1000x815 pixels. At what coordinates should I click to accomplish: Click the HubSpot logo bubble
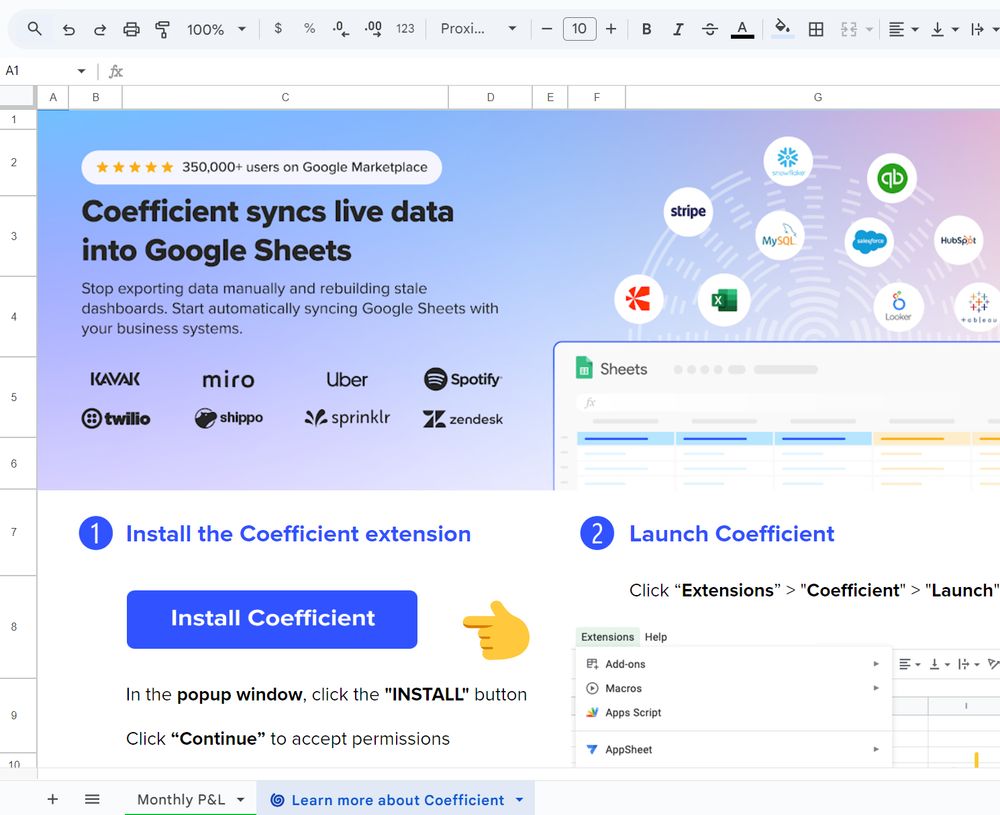pyautogui.click(x=959, y=240)
